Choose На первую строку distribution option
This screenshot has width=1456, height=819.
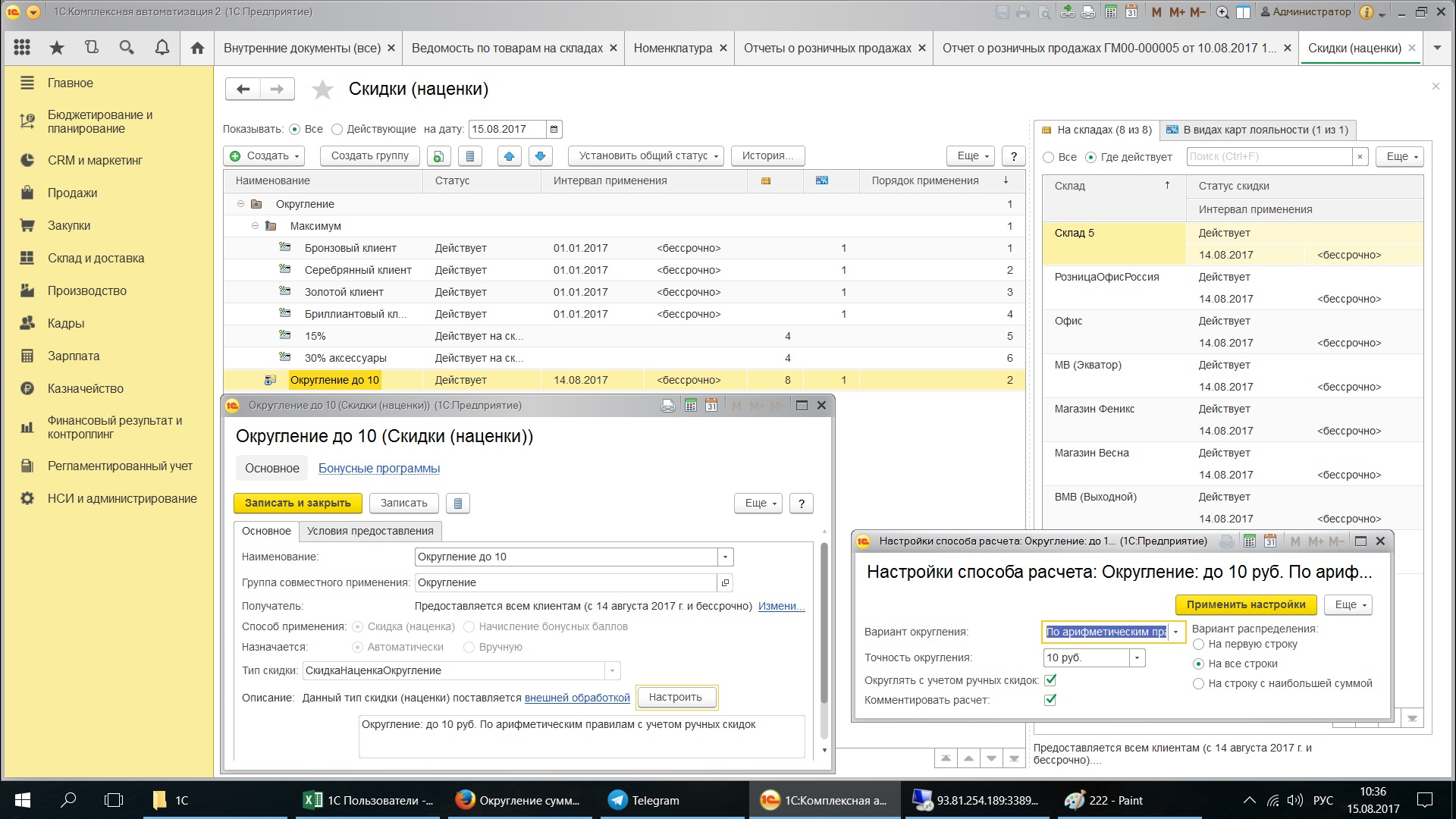1198,644
